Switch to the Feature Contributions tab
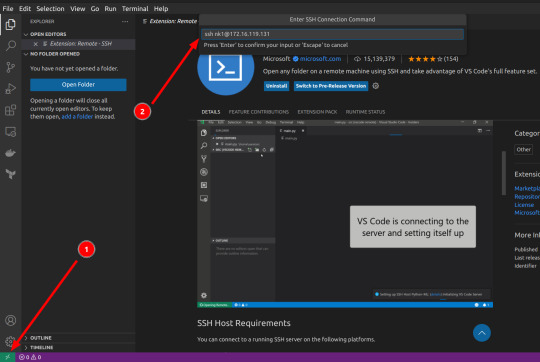The height and width of the screenshot is (362, 540). (259, 112)
